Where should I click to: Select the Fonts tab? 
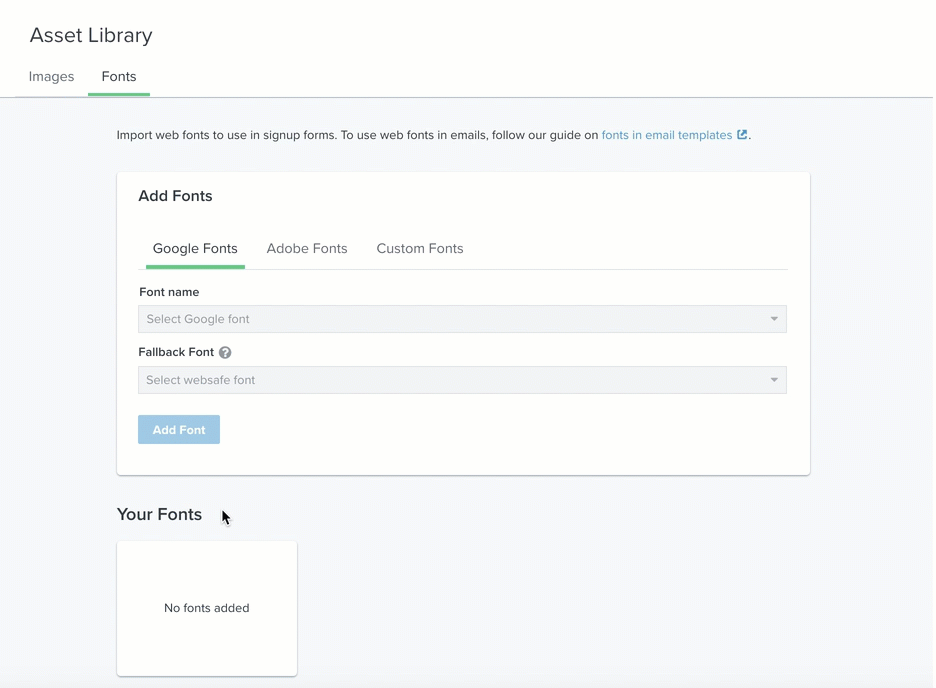coord(119,77)
